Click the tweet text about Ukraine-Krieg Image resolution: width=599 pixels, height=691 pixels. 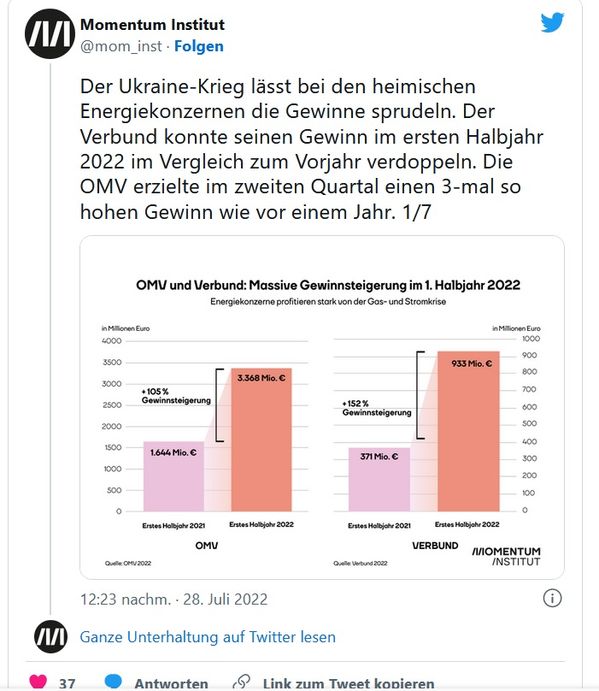click(311, 149)
